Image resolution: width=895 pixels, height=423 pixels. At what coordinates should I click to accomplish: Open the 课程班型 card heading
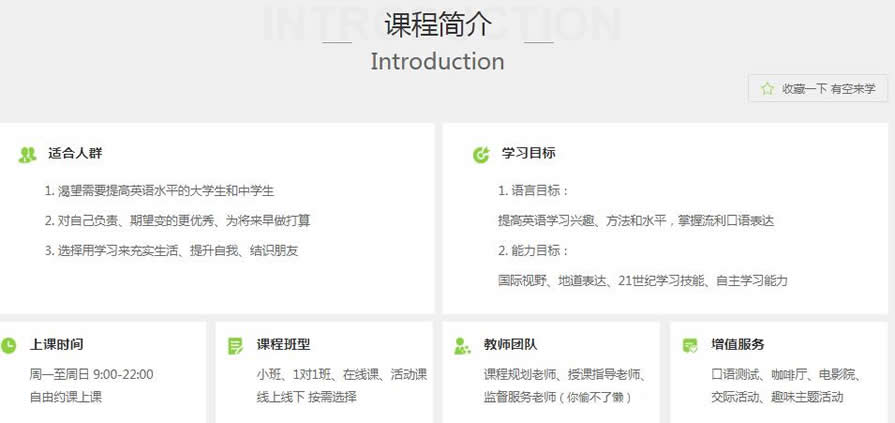click(x=284, y=345)
